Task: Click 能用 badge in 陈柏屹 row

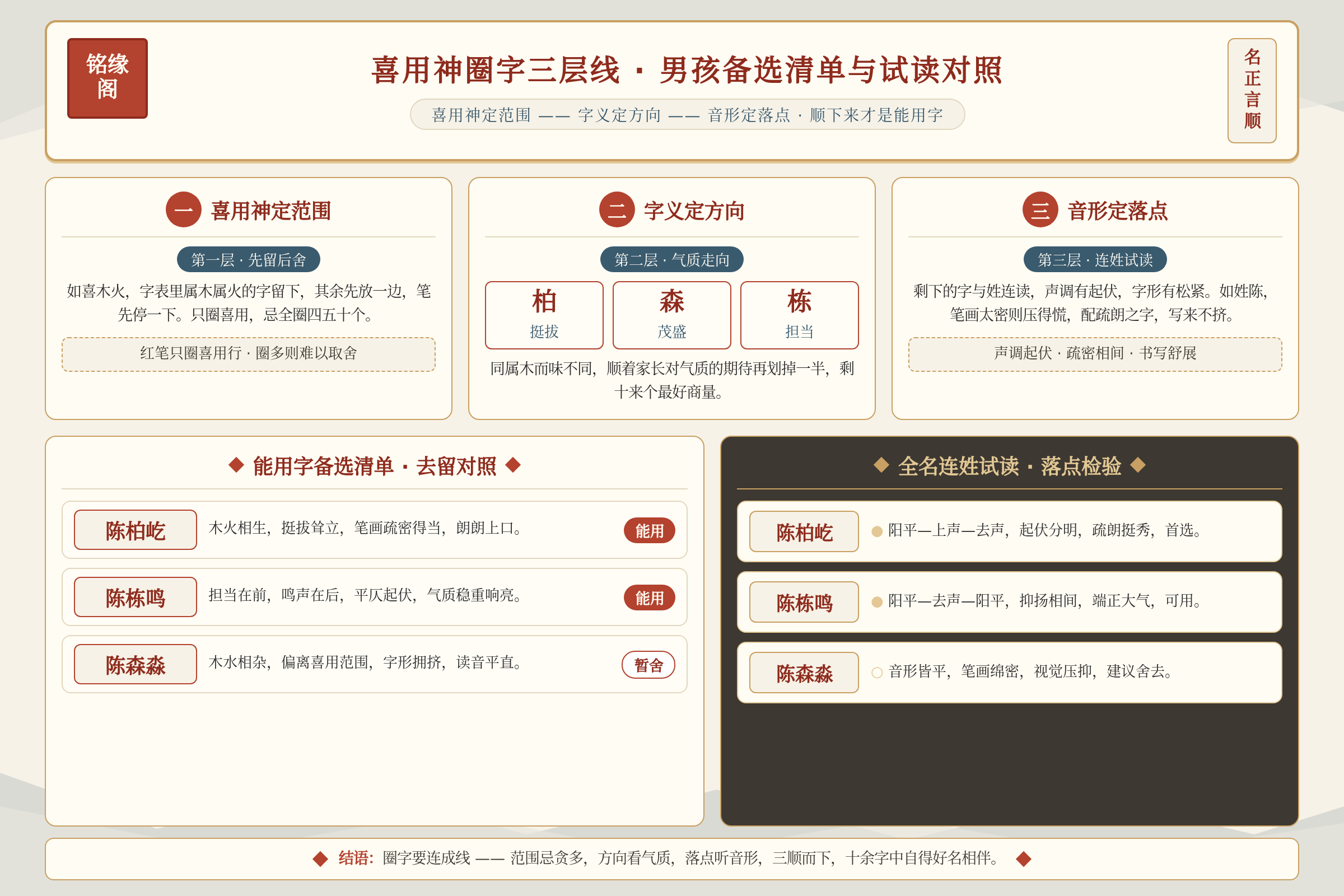Action: coord(649,530)
